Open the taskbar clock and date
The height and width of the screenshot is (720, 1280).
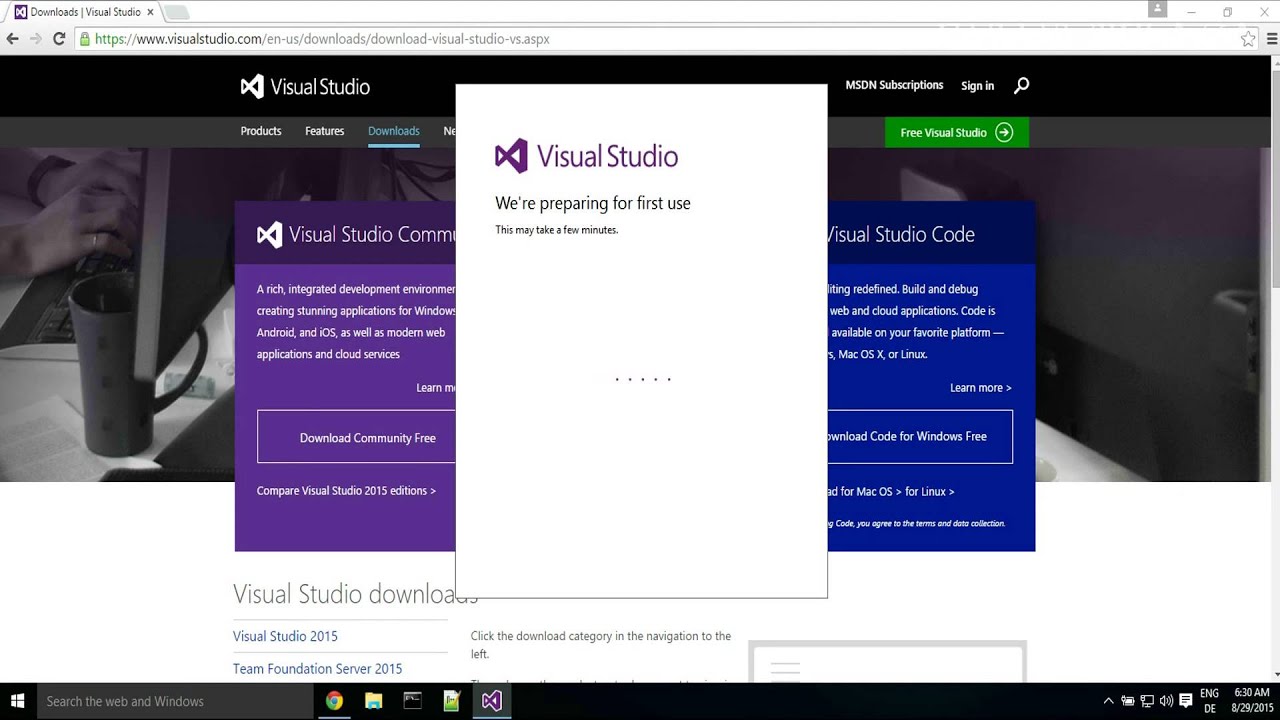1252,701
